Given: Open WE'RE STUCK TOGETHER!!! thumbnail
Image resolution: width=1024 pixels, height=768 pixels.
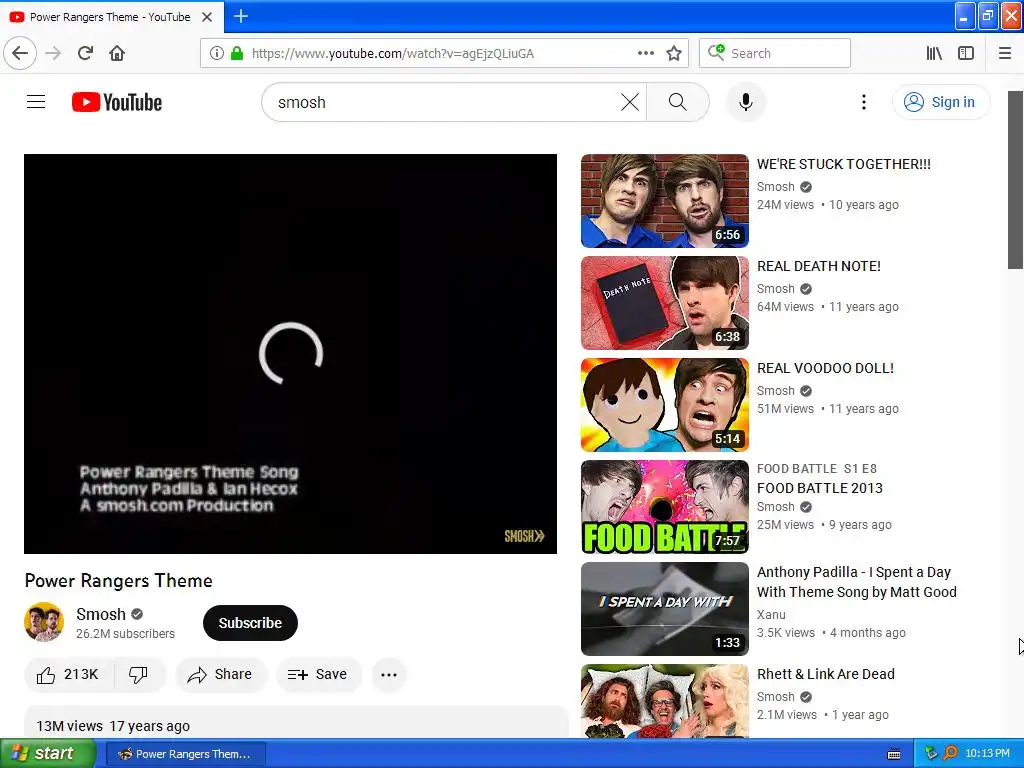Looking at the screenshot, I should point(664,200).
